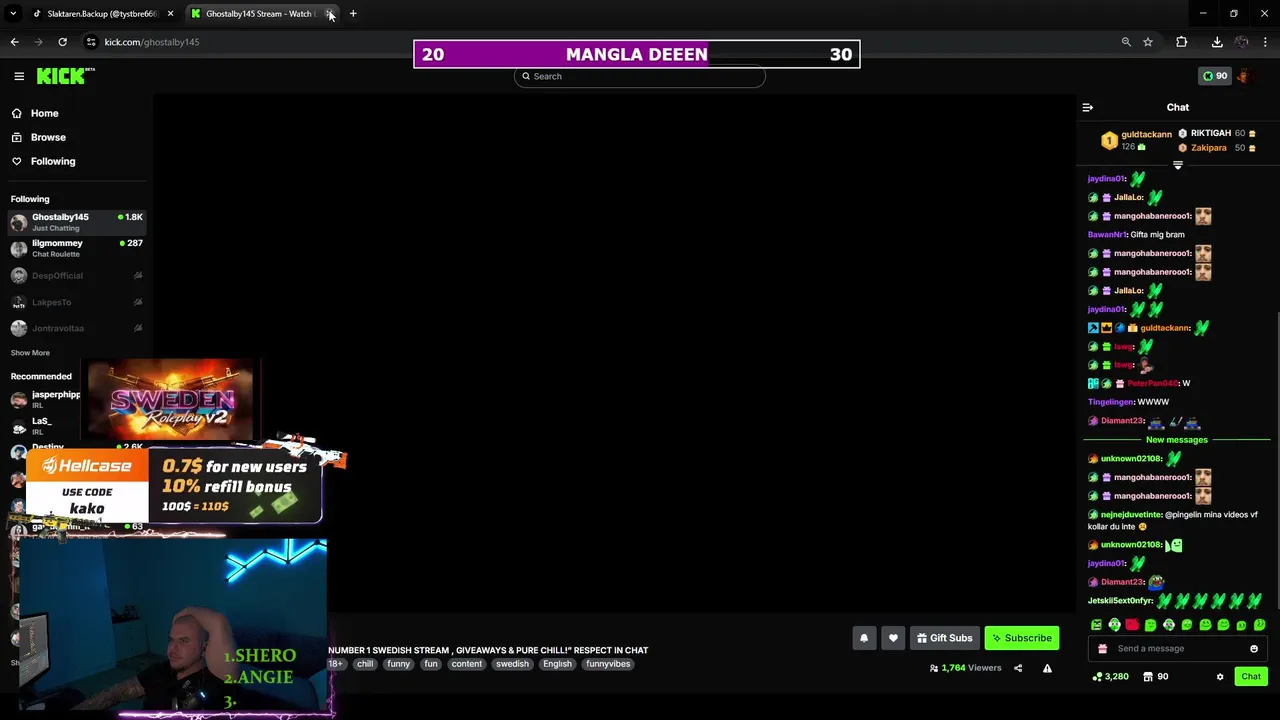Open gift icon in message box
1280x720 pixels.
(x=1103, y=649)
